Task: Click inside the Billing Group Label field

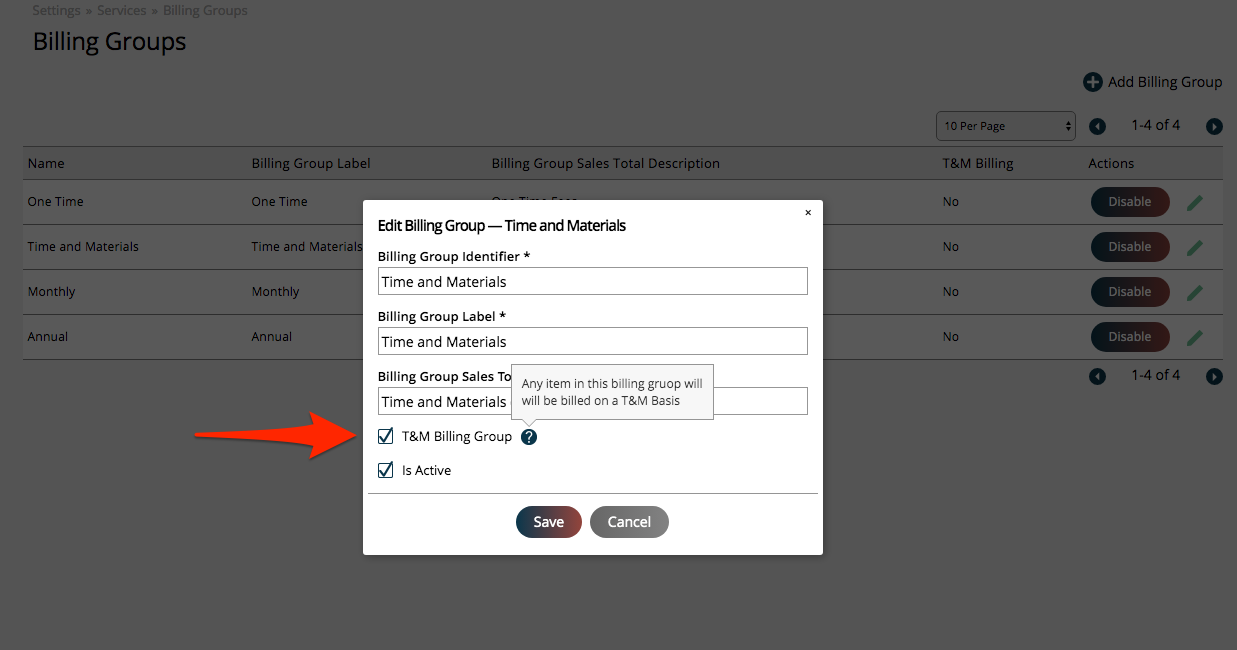Action: [592, 341]
